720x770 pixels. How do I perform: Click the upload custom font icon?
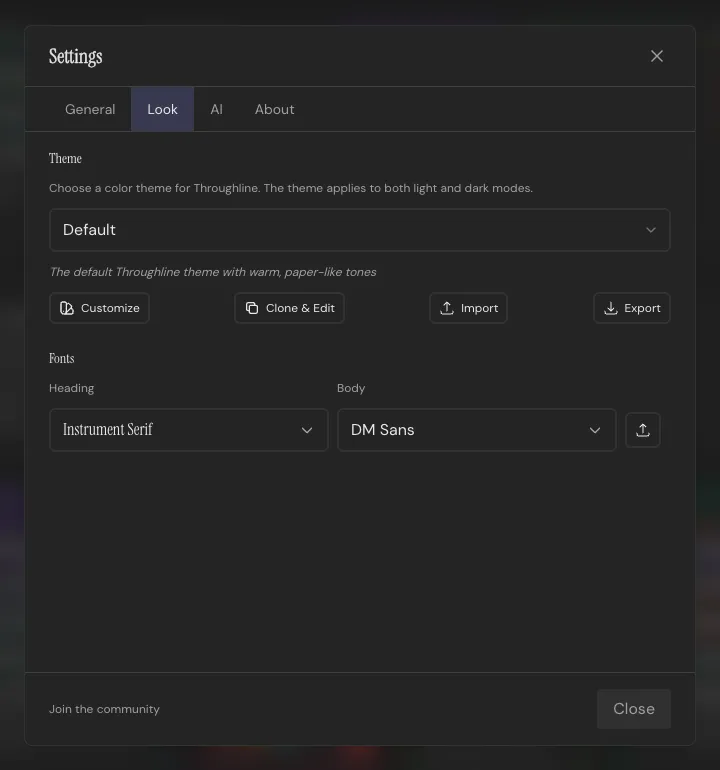[642, 430]
